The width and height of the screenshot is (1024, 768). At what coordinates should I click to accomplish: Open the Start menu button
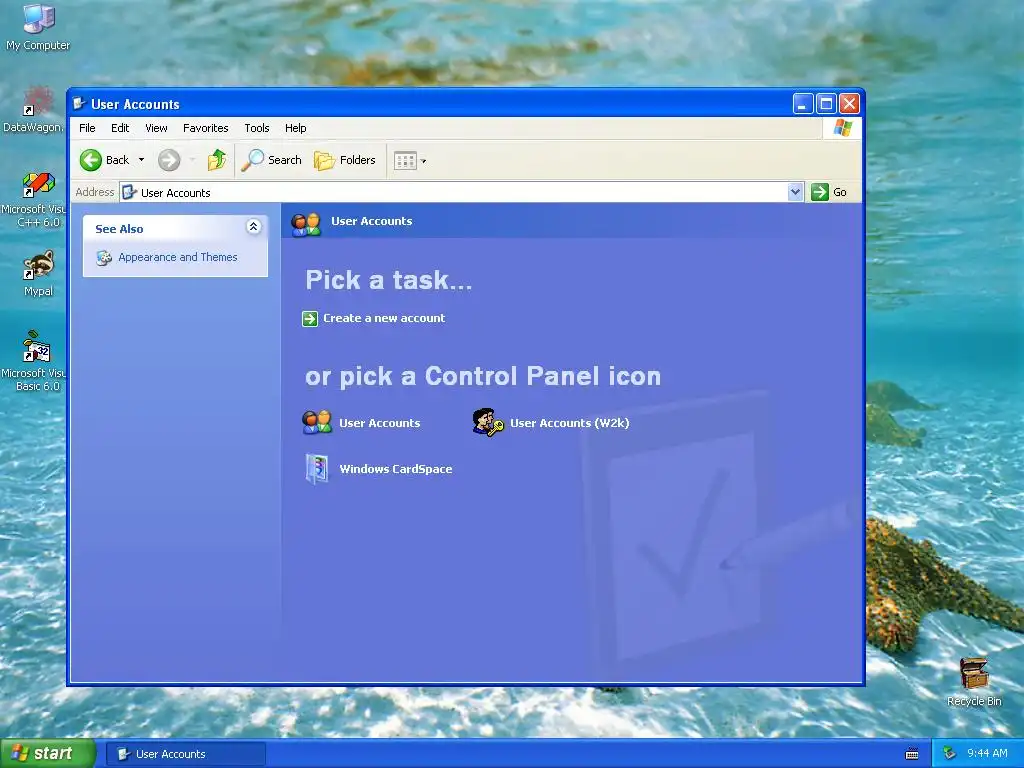click(47, 754)
